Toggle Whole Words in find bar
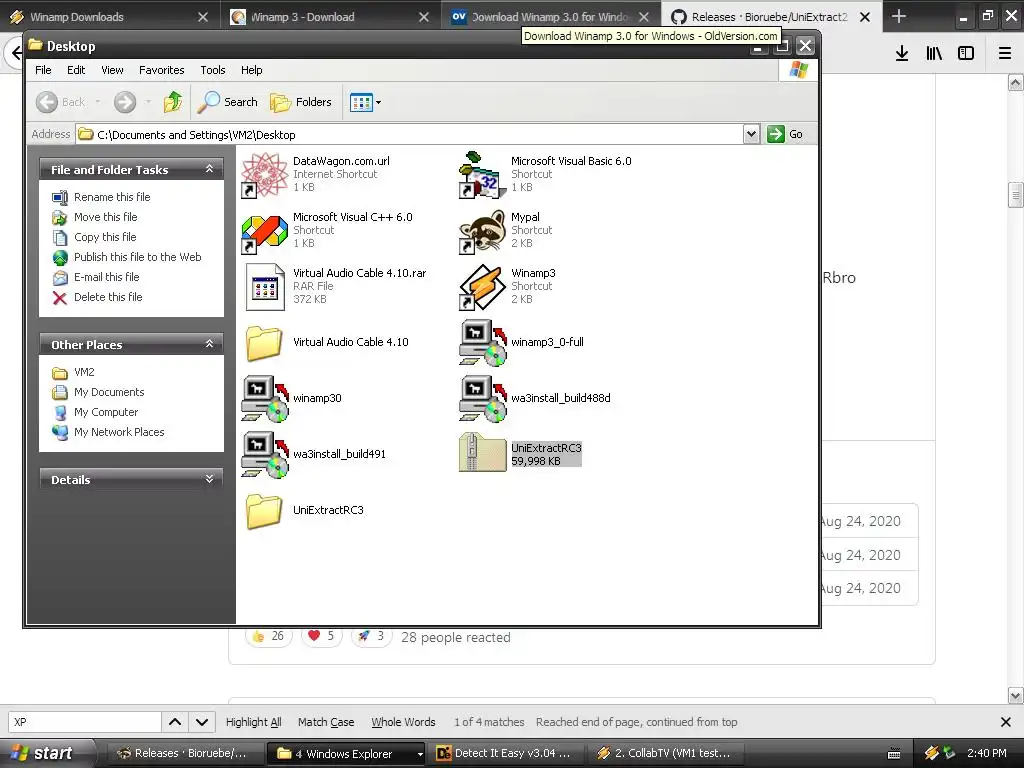The image size is (1024, 768). pyautogui.click(x=404, y=722)
